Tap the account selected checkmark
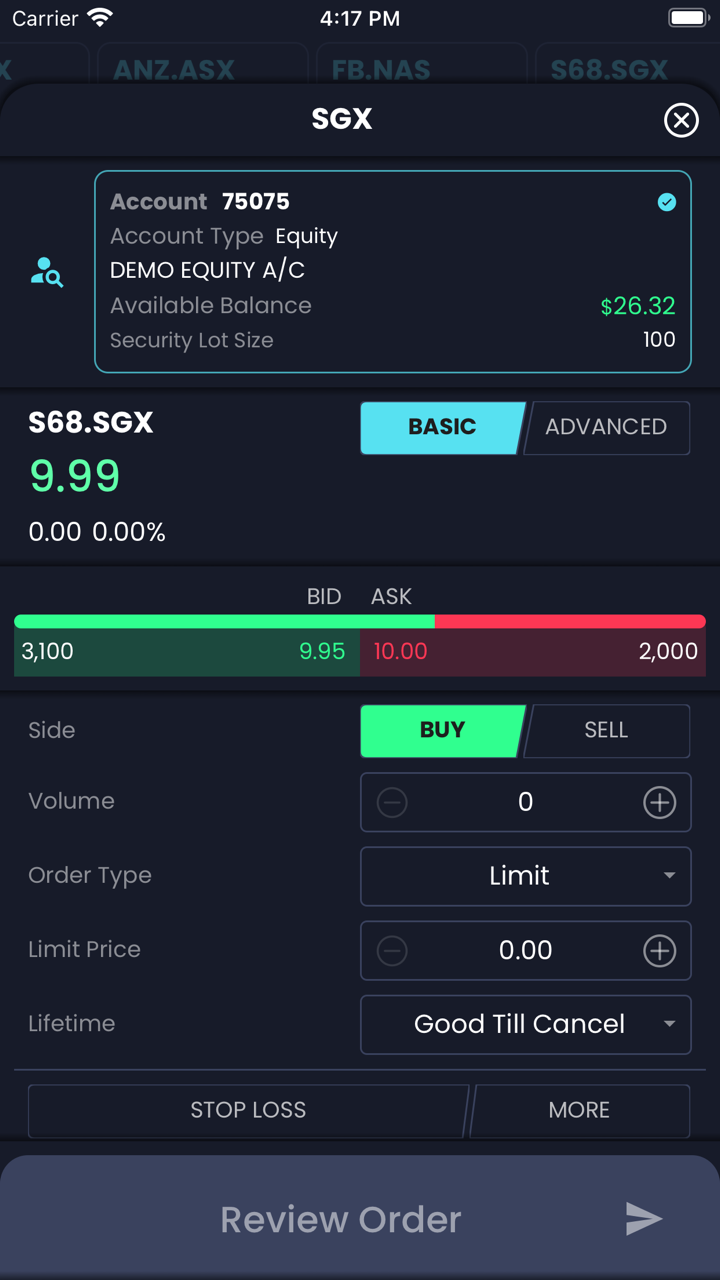Image resolution: width=720 pixels, height=1280 pixels. 666,202
